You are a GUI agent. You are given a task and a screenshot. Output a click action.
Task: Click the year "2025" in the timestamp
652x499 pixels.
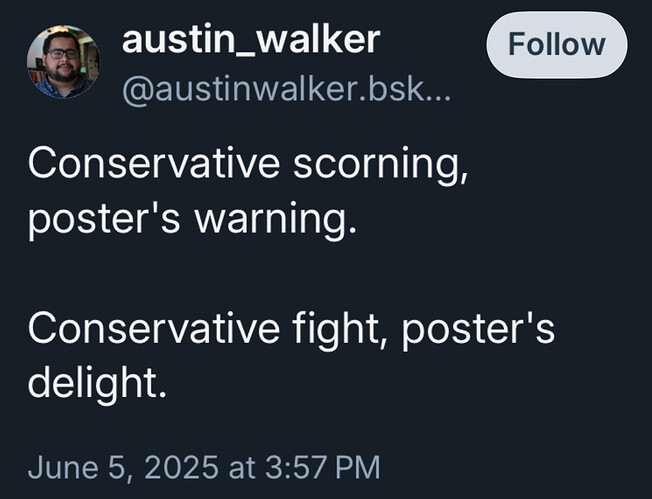point(181,467)
